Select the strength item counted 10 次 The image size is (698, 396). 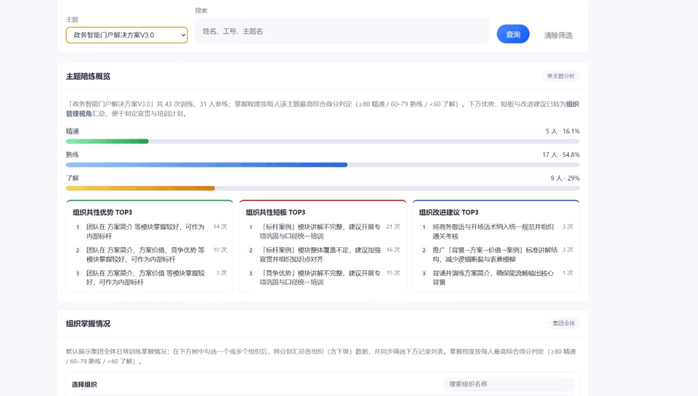[150, 255]
